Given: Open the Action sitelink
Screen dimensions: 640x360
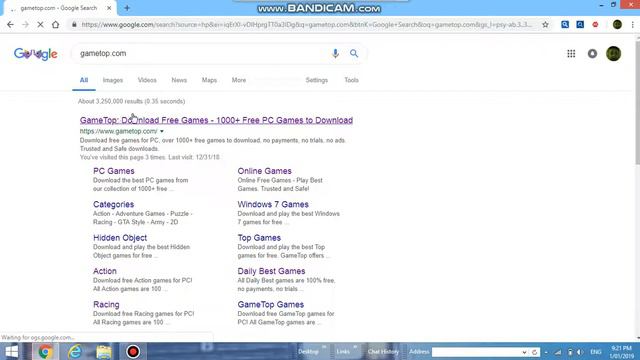Looking at the screenshot, I should click(104, 271).
